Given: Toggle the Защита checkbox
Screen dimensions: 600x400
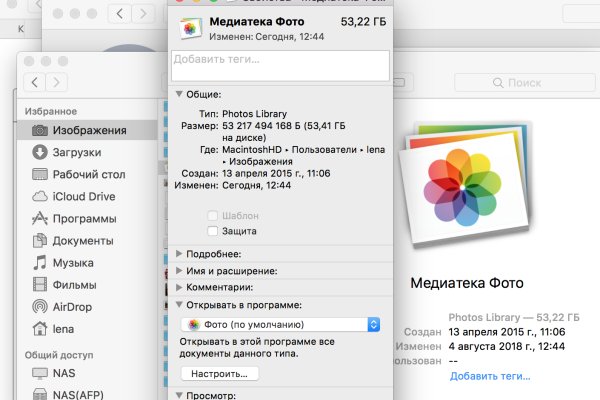Looking at the screenshot, I should coord(213,231).
